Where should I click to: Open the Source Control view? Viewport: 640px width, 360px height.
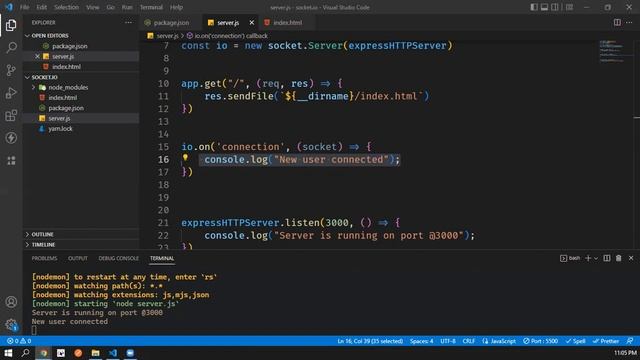[x=11, y=70]
